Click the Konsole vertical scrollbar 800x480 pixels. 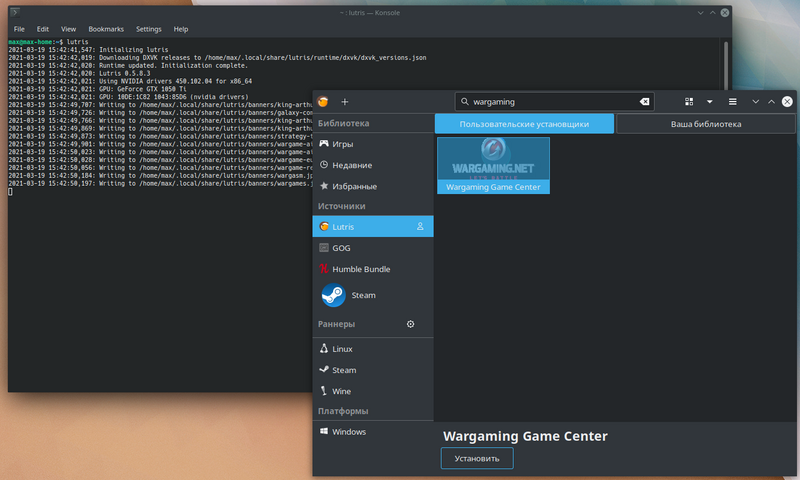(x=726, y=65)
